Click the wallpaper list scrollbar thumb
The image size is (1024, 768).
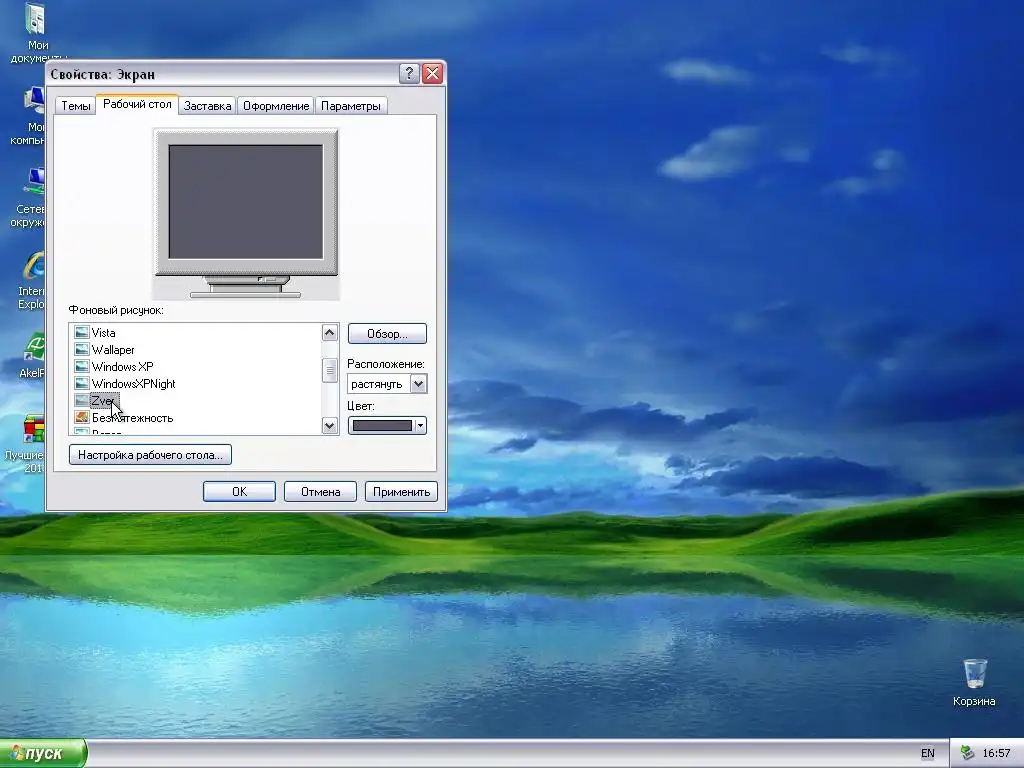[x=329, y=370]
